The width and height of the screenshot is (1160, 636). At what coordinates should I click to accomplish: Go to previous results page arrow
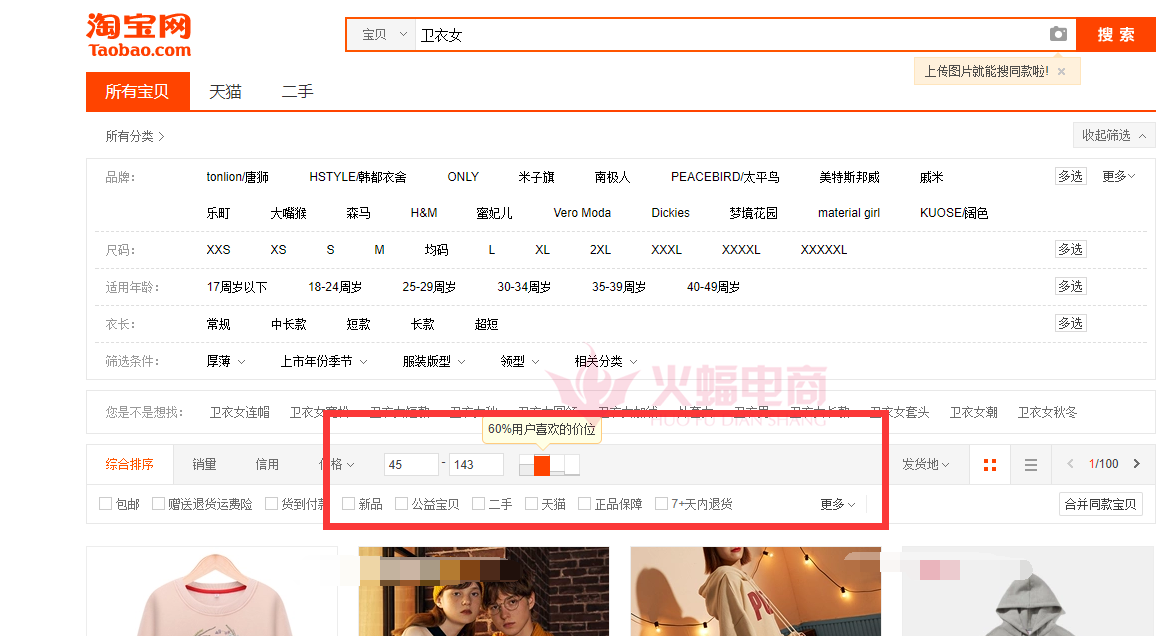click(x=1070, y=464)
